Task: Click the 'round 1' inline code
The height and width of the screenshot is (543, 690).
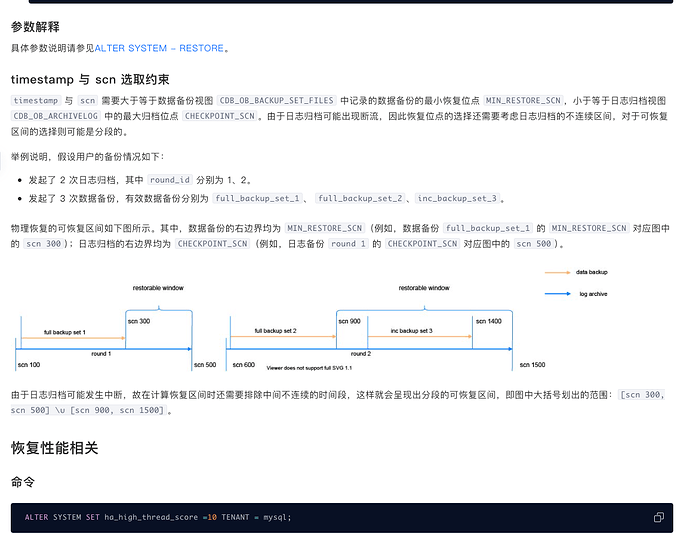Action: [348, 244]
